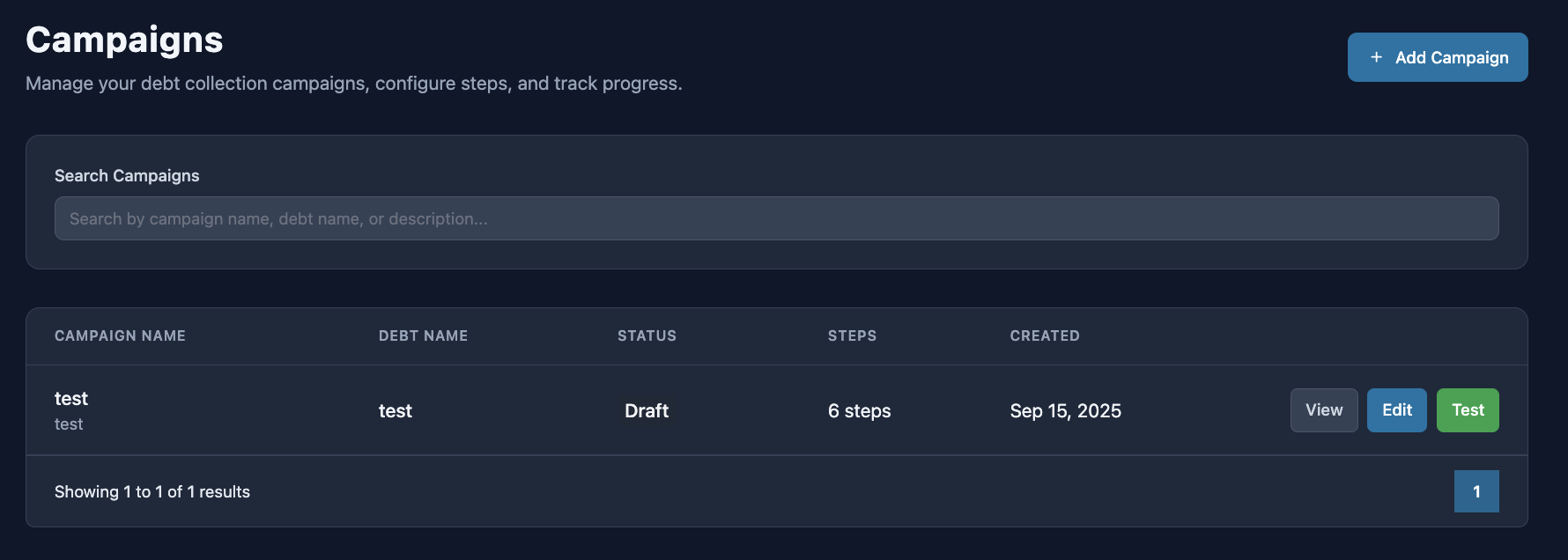
Task: Click the debt name cell "test"
Action: click(396, 411)
